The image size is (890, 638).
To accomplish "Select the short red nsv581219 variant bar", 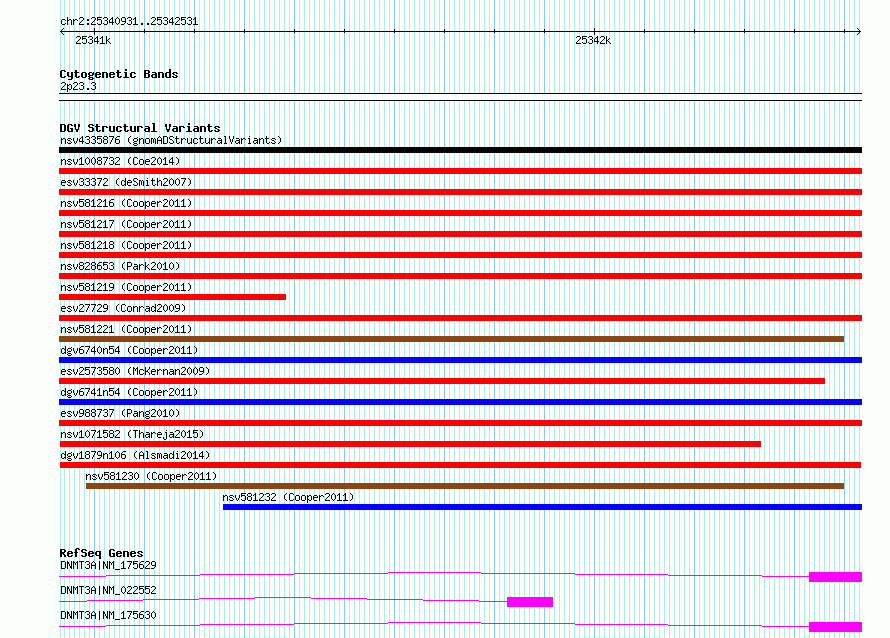I will pyautogui.click(x=173, y=297).
